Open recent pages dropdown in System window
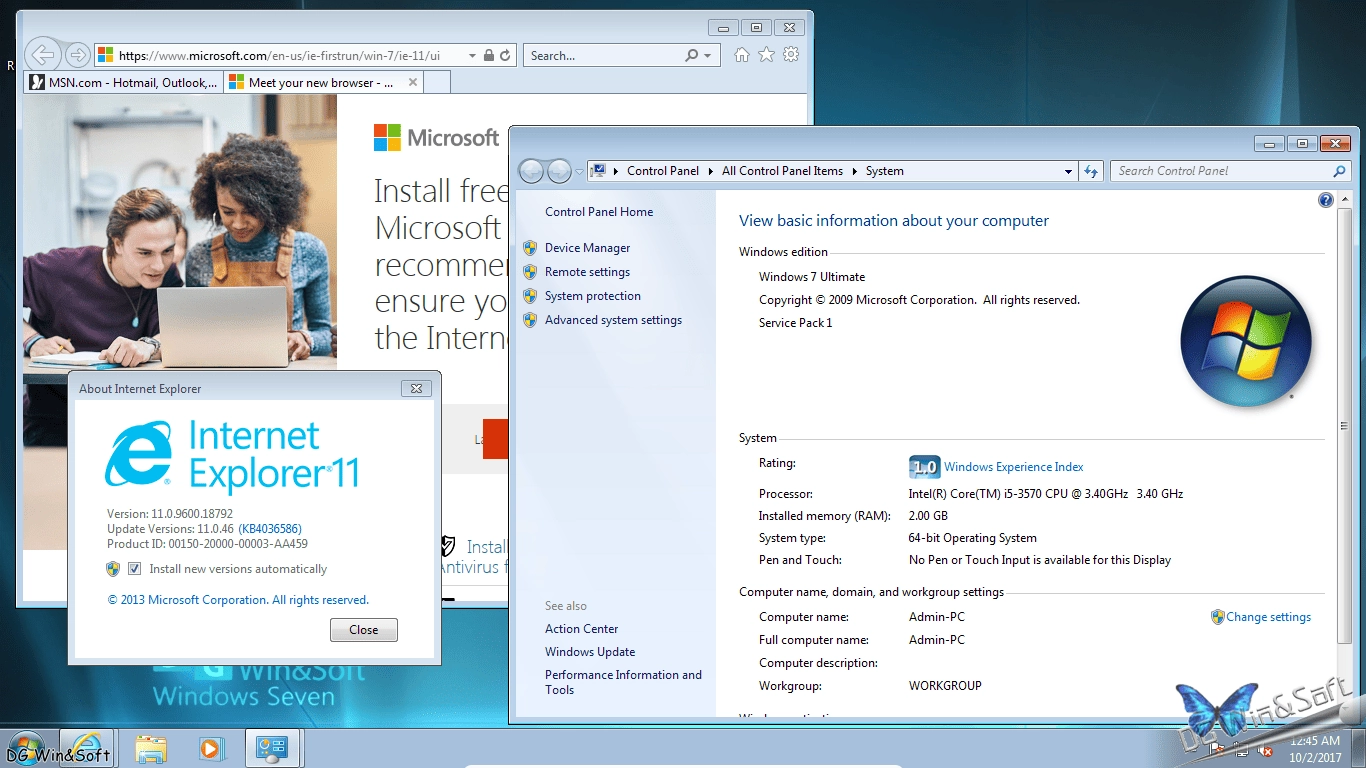 tap(579, 172)
